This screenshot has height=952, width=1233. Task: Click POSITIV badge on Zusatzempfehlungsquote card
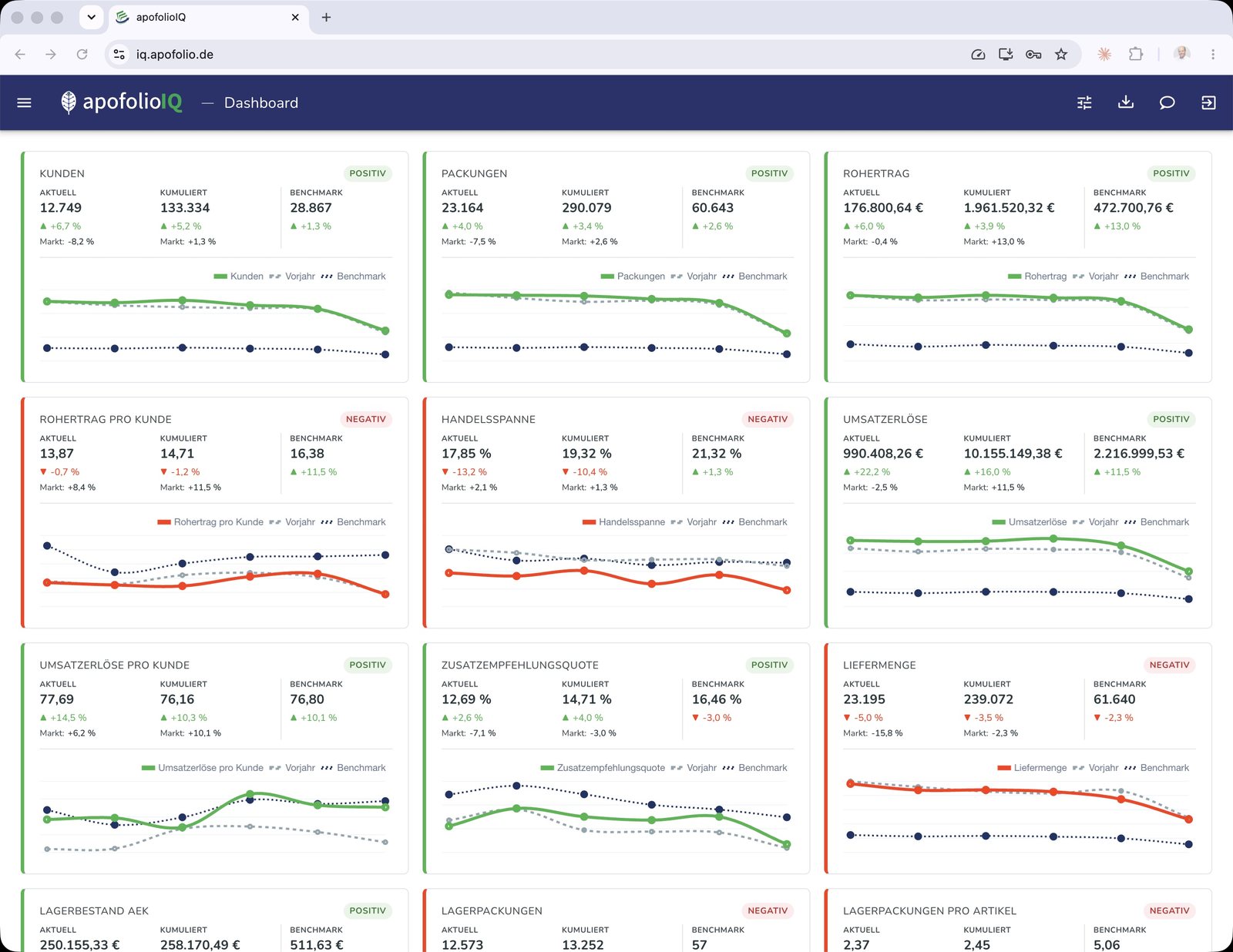(769, 665)
